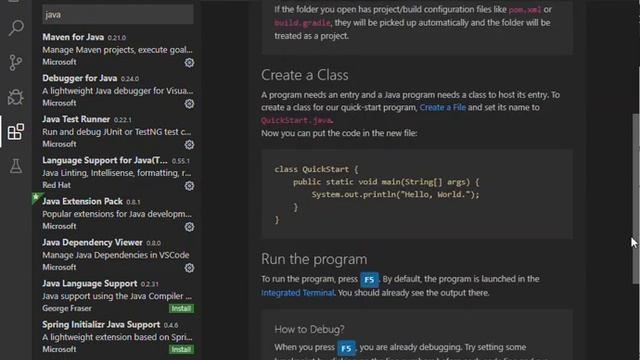Click the build.gradle inline code text

click(x=302, y=23)
